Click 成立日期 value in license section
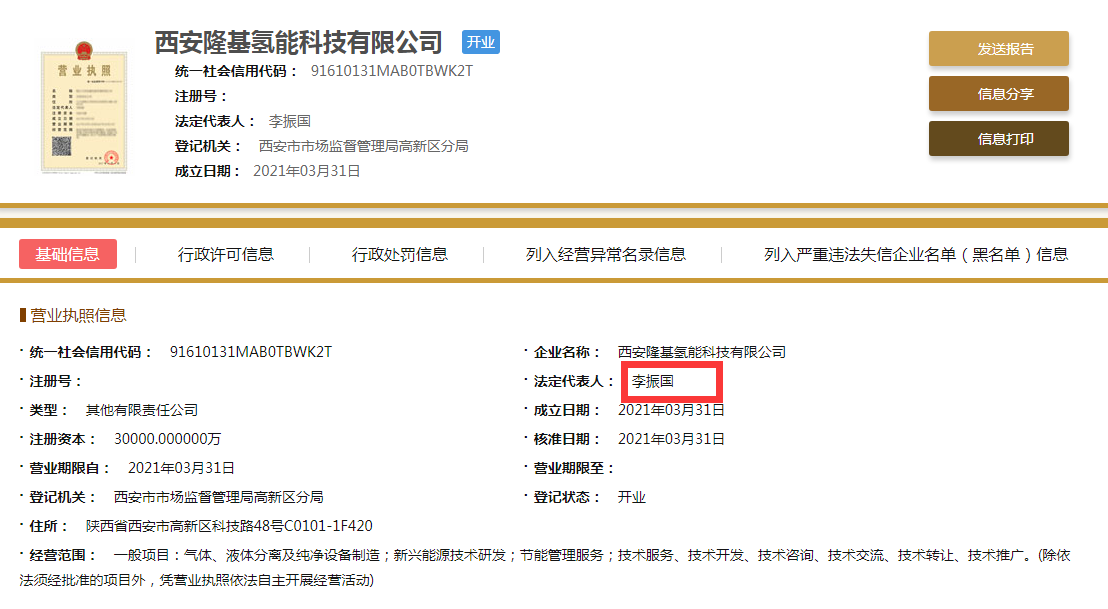The image size is (1108, 609). click(671, 410)
